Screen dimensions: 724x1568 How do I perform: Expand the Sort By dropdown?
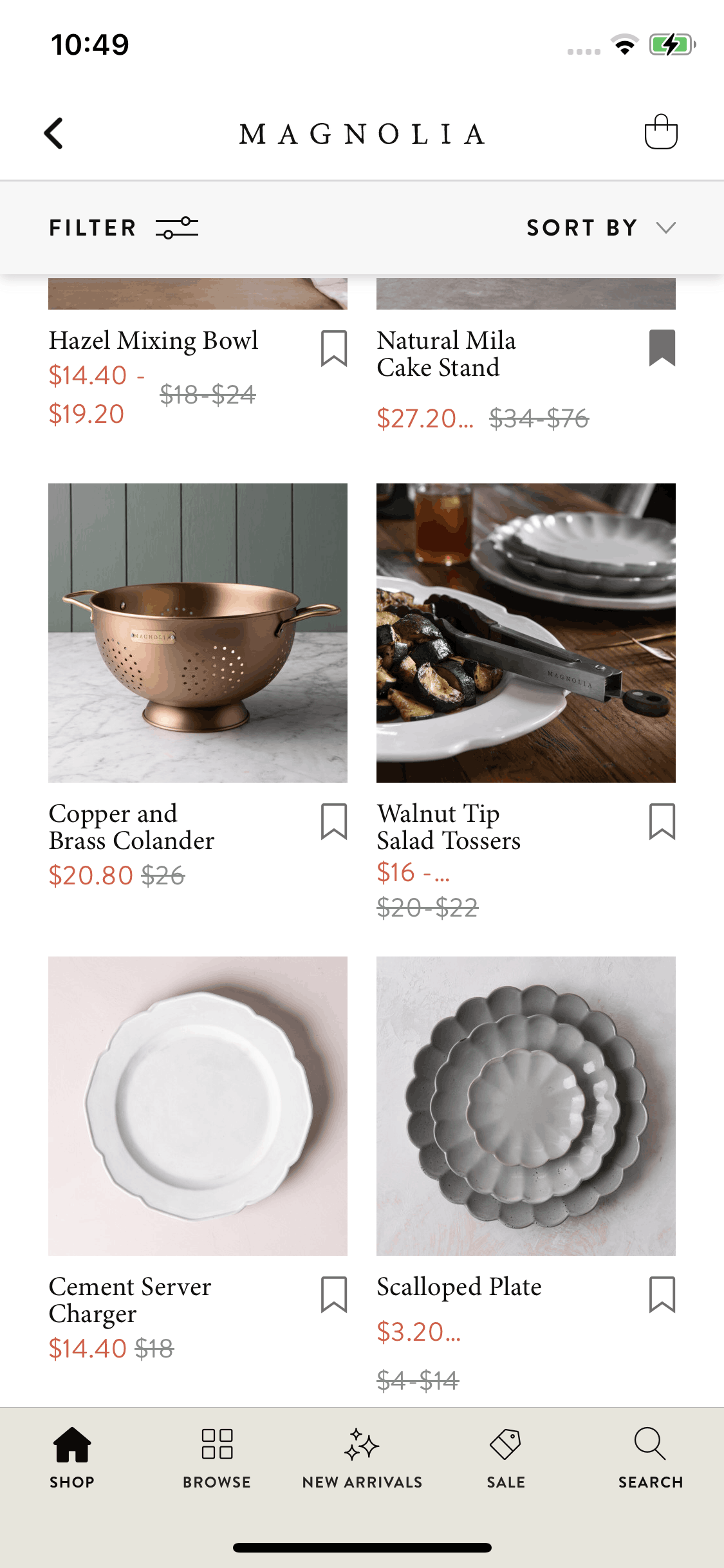point(601,227)
